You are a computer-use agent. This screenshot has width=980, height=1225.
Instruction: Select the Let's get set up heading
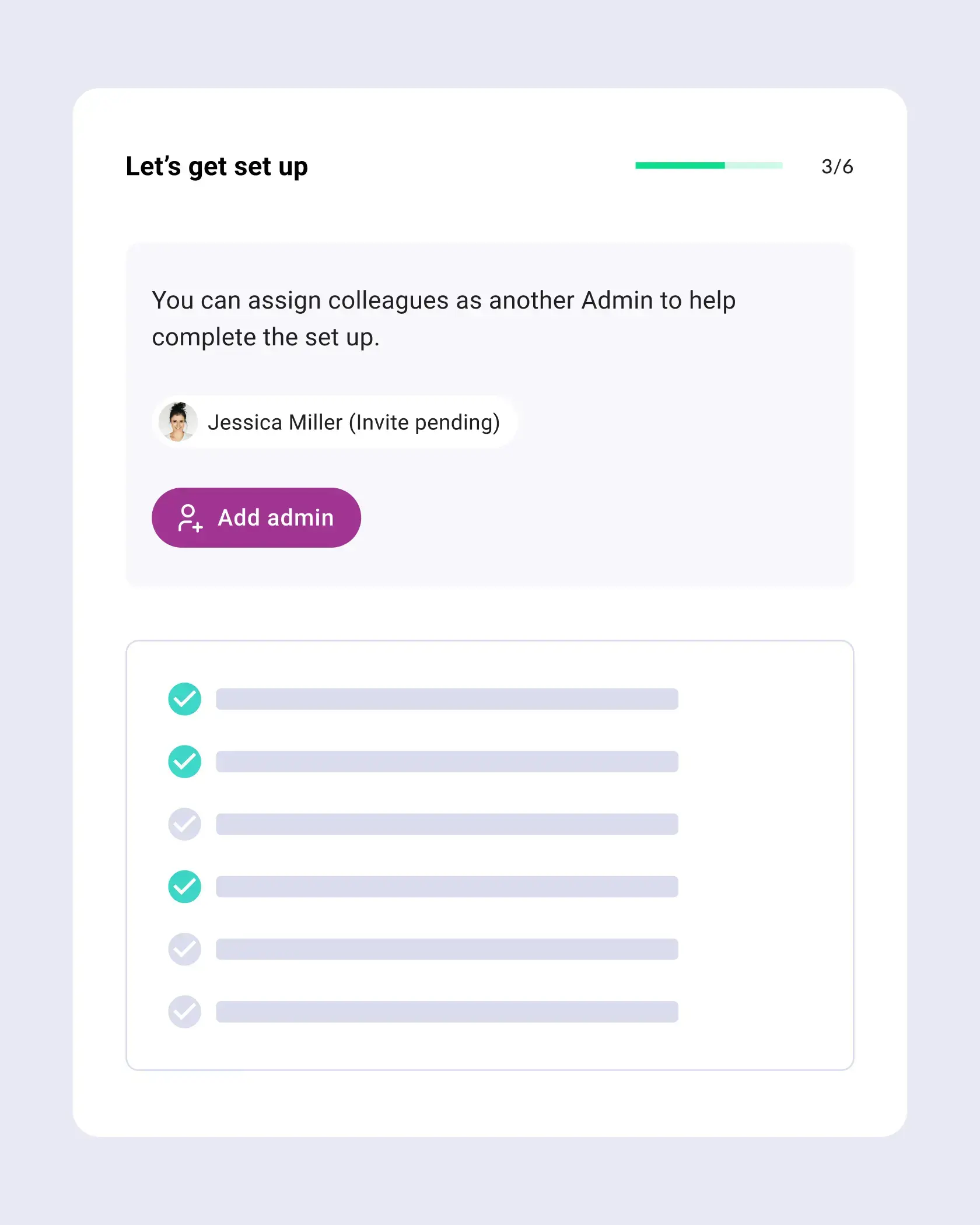pos(217,166)
